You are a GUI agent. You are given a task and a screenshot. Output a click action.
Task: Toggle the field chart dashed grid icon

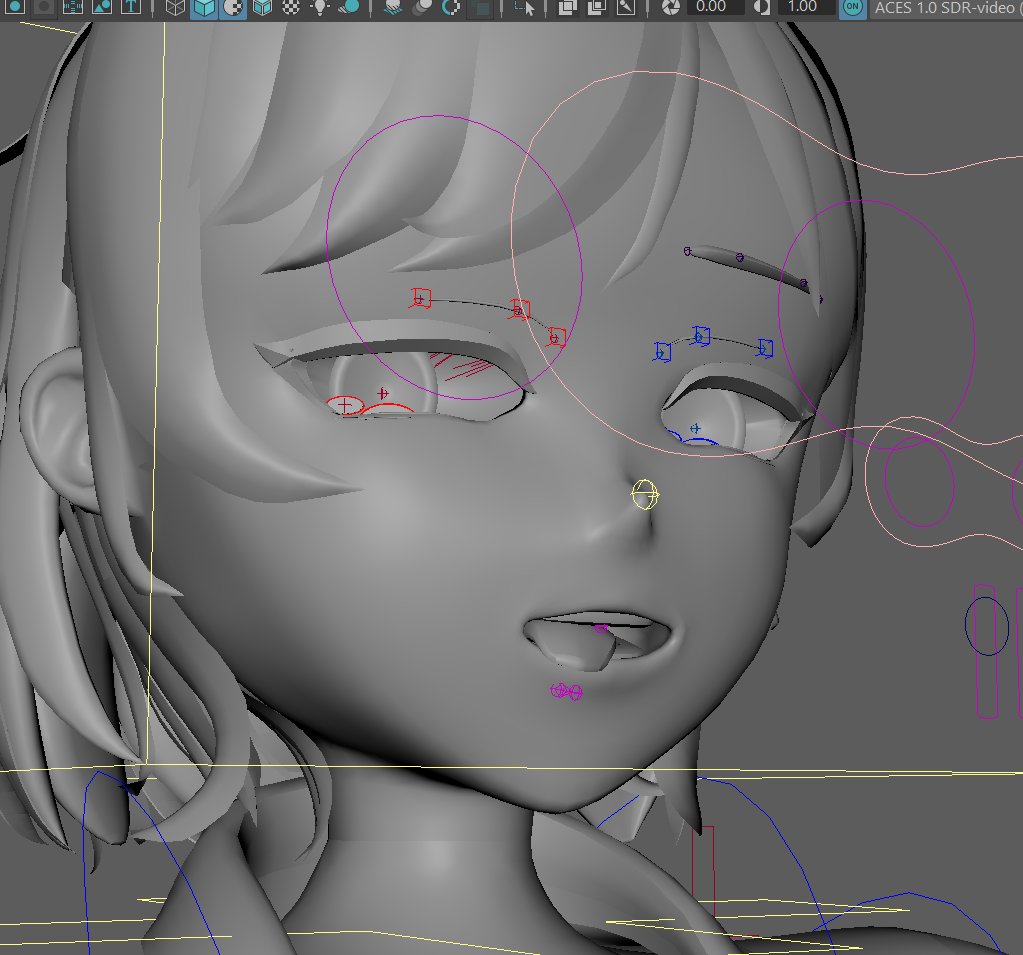click(x=73, y=7)
